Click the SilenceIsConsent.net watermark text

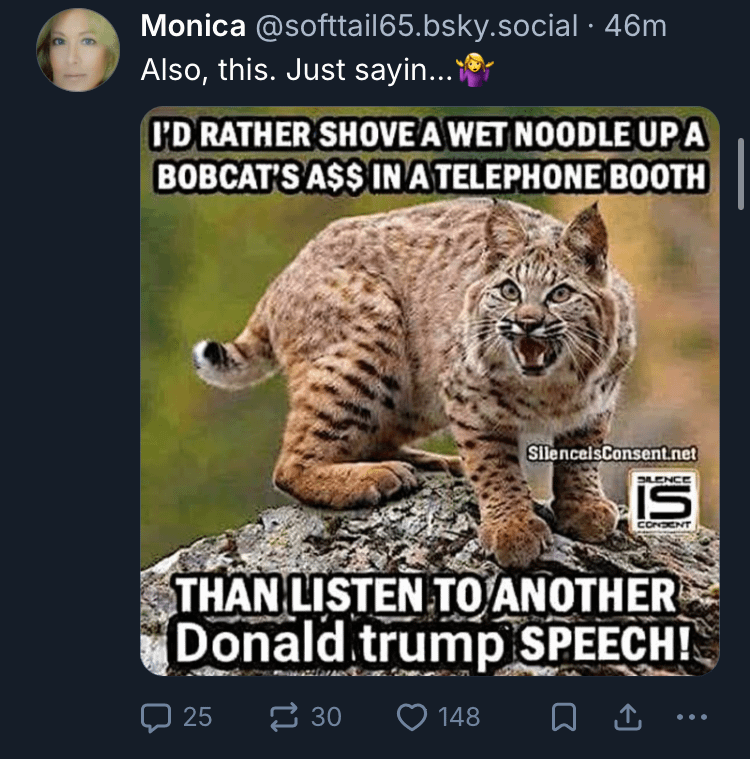[x=612, y=452]
